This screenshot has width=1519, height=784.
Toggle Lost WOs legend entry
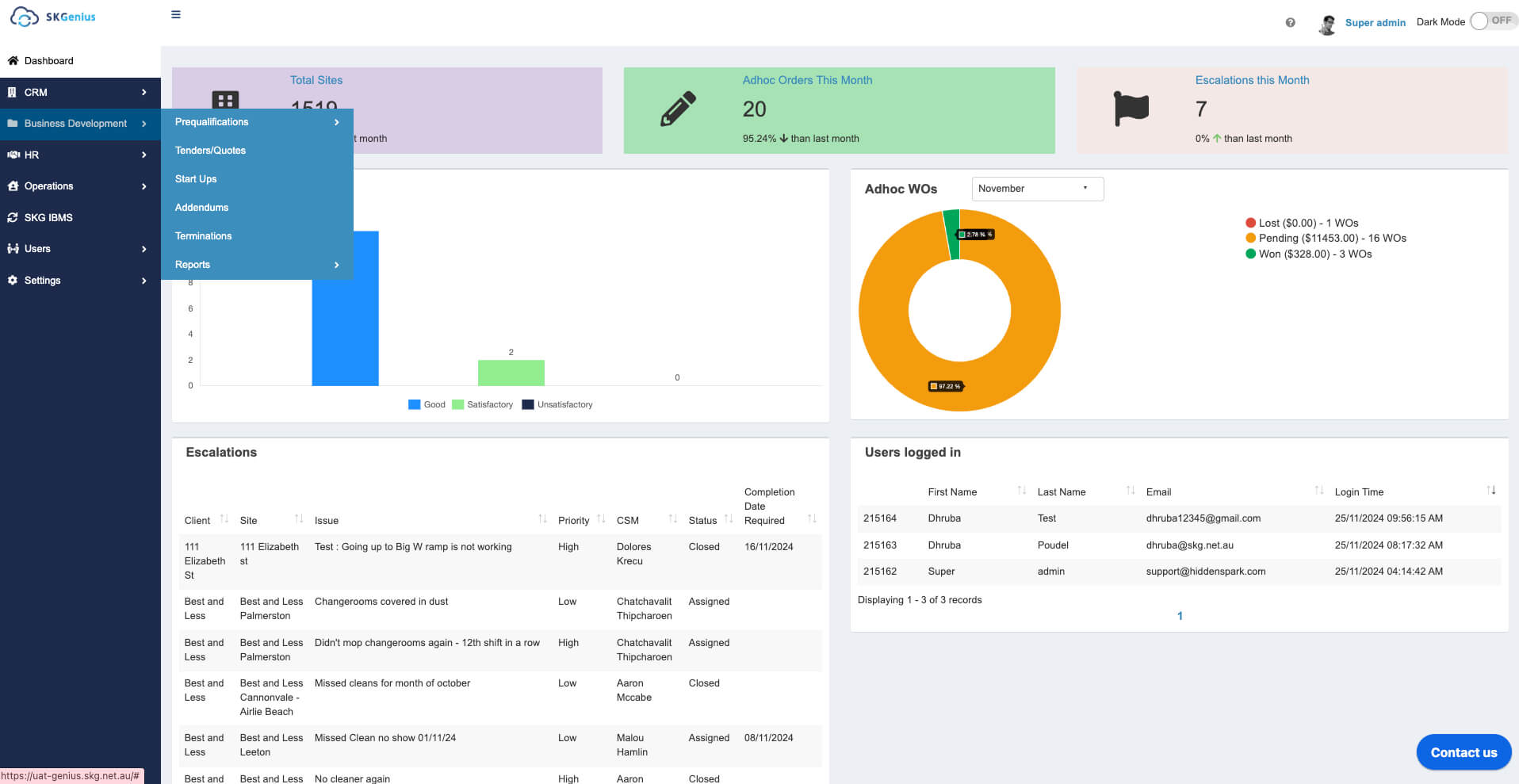click(x=1302, y=223)
